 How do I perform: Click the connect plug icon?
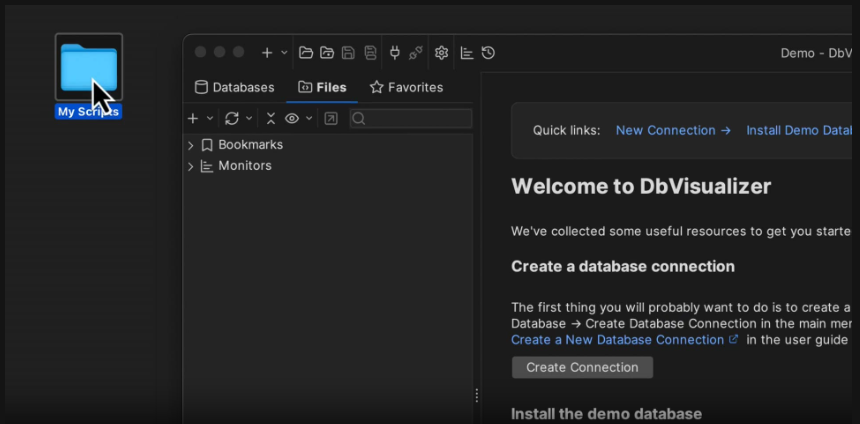pos(394,53)
